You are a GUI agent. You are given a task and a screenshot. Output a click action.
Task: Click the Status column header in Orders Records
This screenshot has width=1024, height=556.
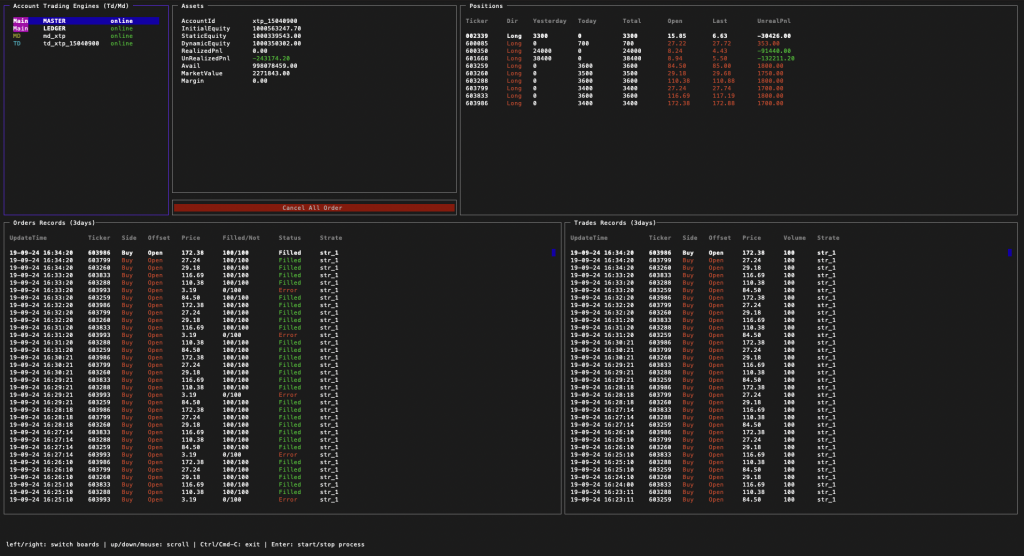coord(290,238)
